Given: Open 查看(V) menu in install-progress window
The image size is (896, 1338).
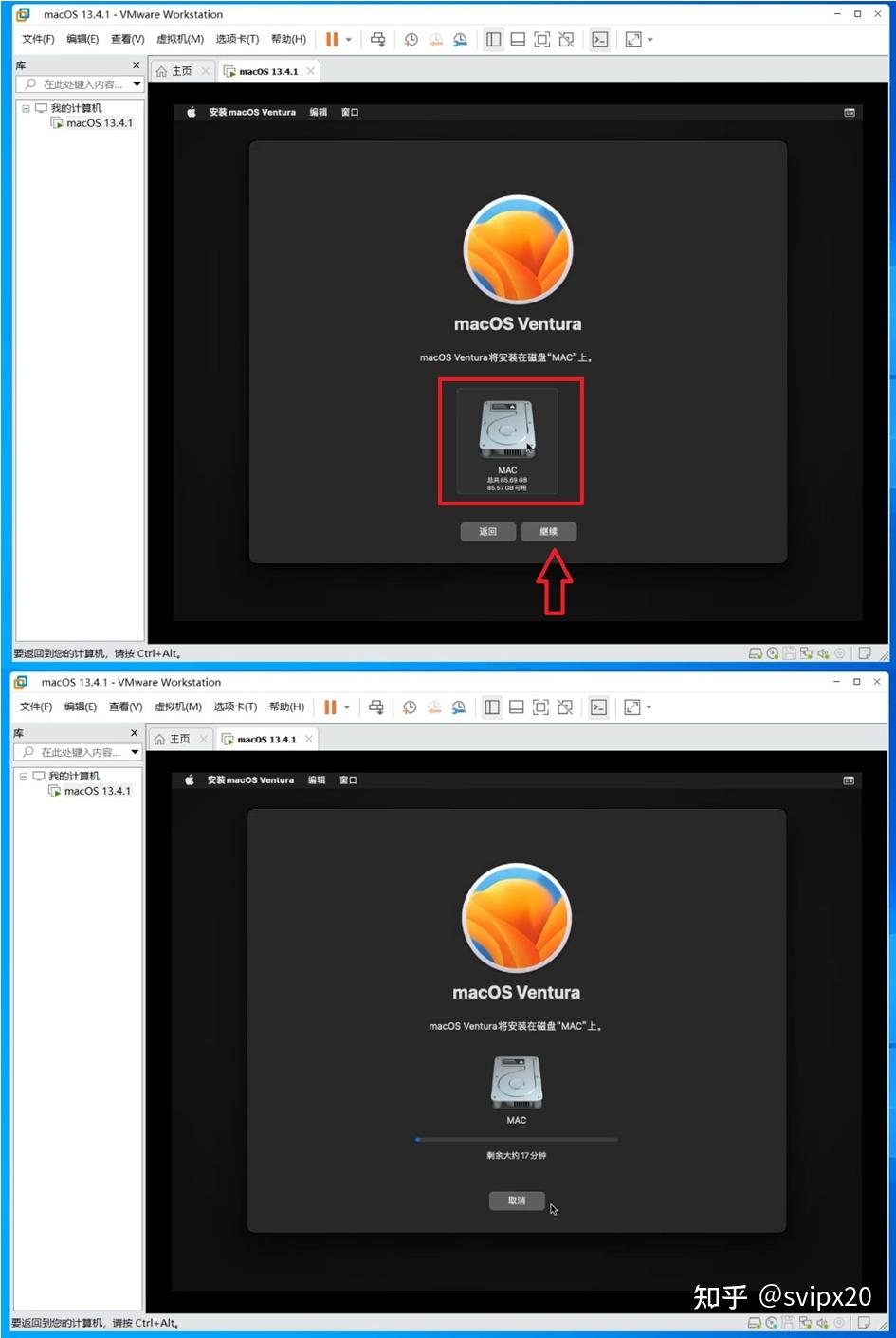Looking at the screenshot, I should click(125, 706).
